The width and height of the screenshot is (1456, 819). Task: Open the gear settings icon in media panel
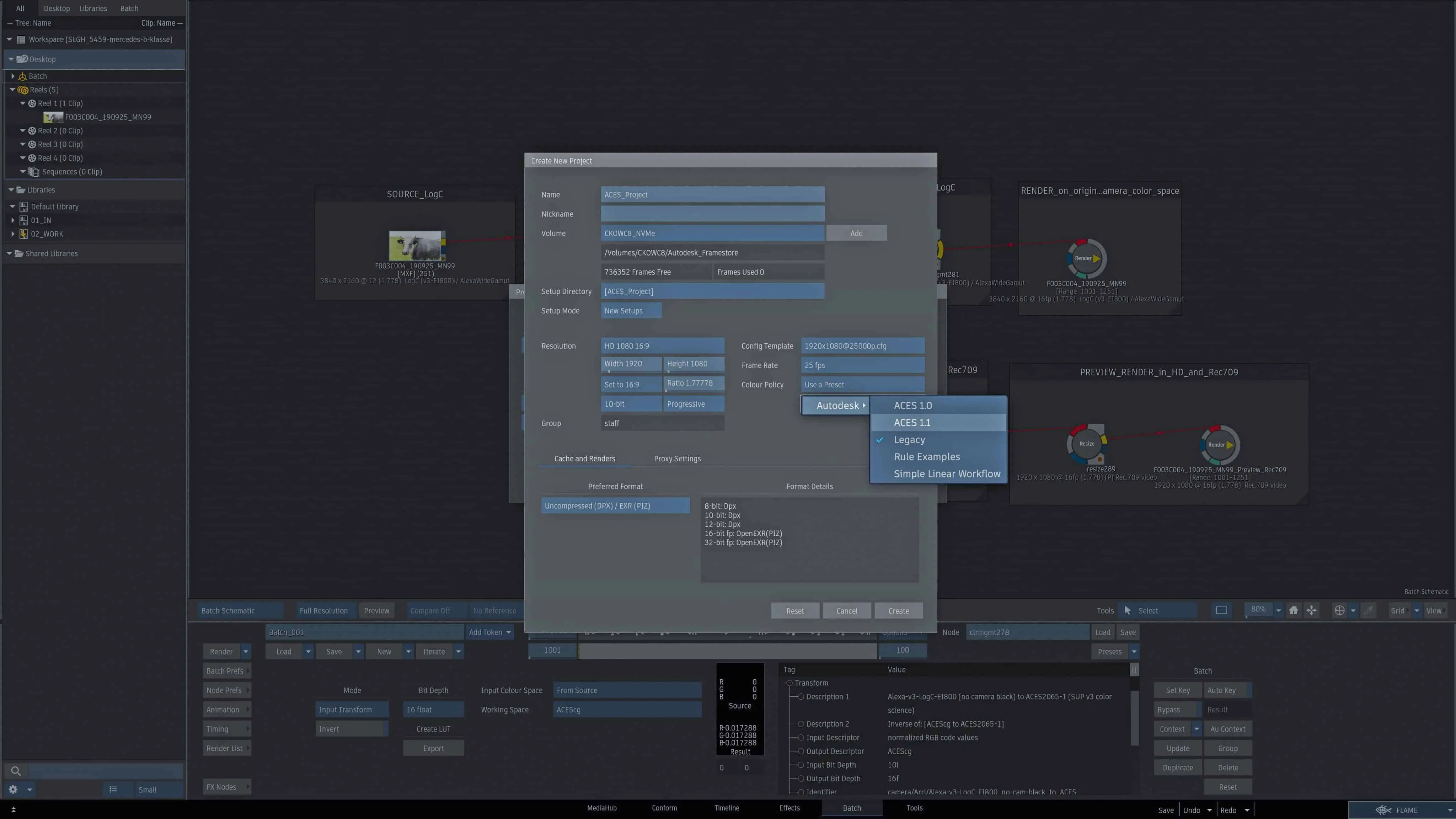(x=13, y=789)
